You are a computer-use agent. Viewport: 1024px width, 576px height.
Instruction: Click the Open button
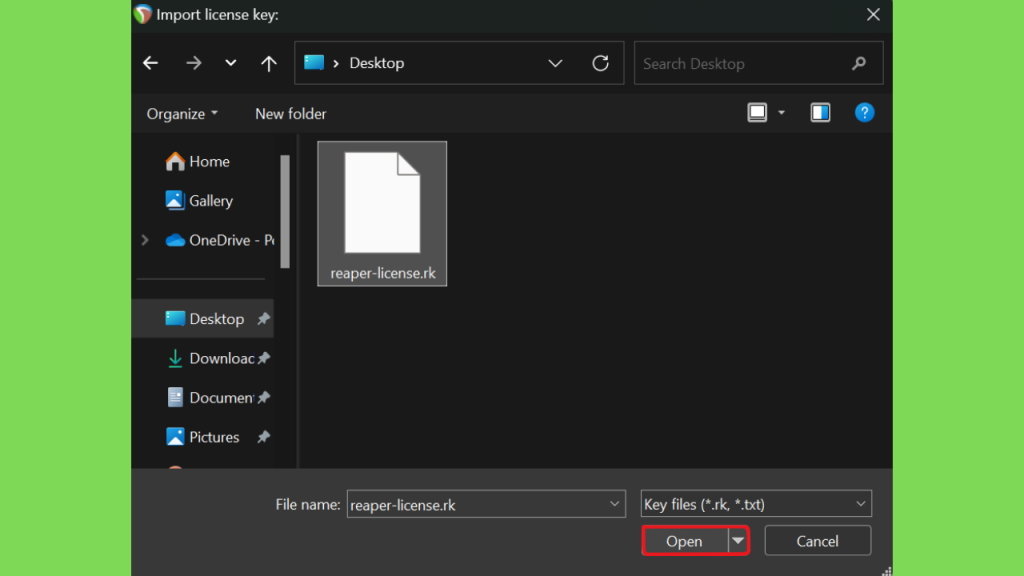[684, 541]
